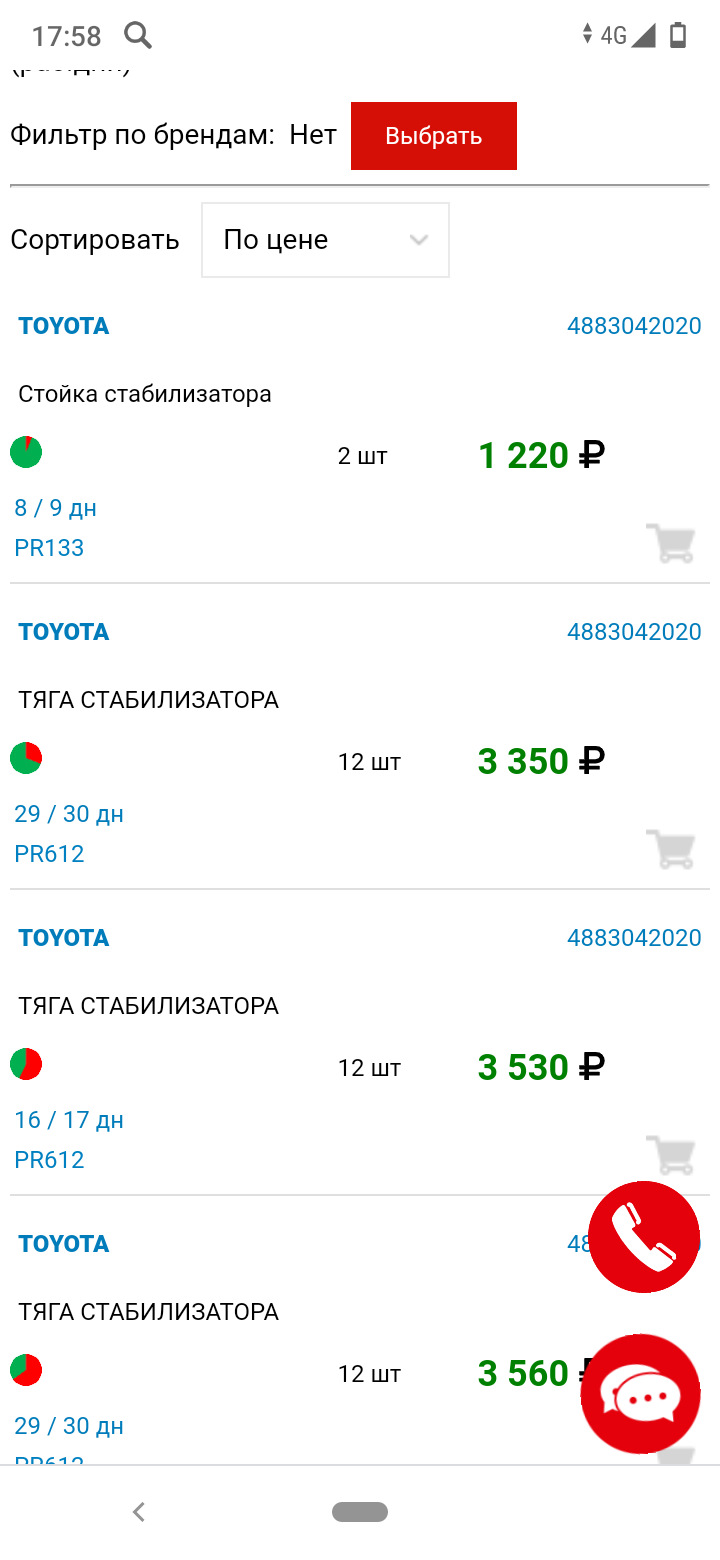This screenshot has width=720, height=1560.
Task: Open the "По цене" sort dropdown
Action: (325, 240)
